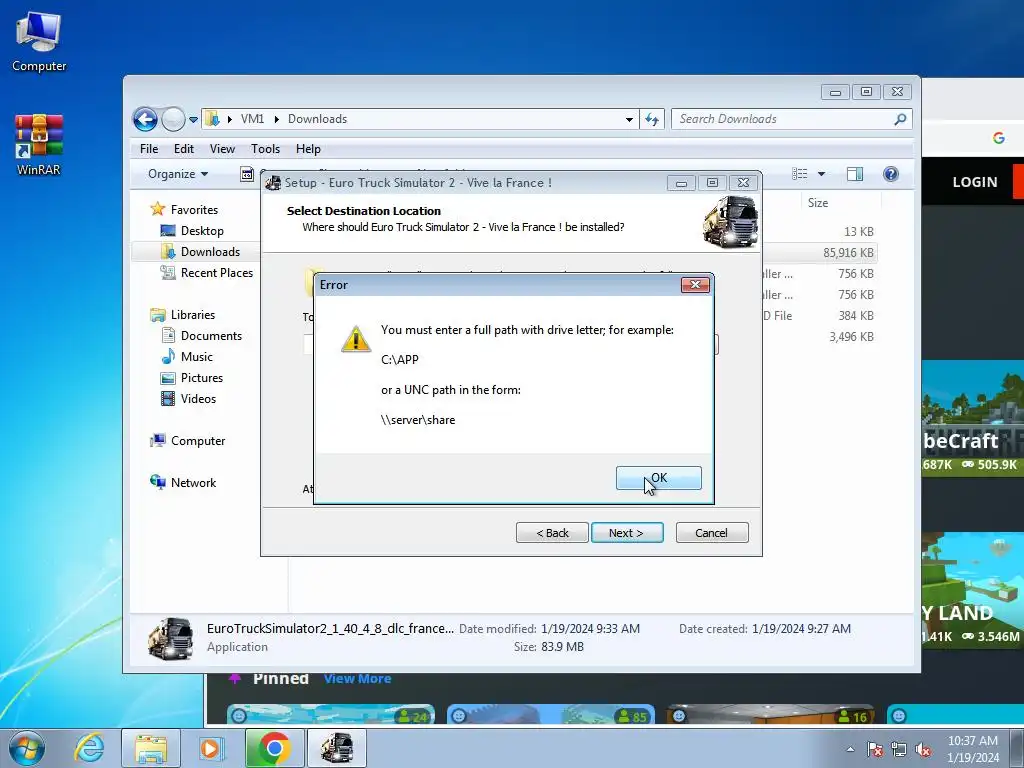Refresh the Downloads folder view
The image size is (1024, 768).
tap(652, 119)
